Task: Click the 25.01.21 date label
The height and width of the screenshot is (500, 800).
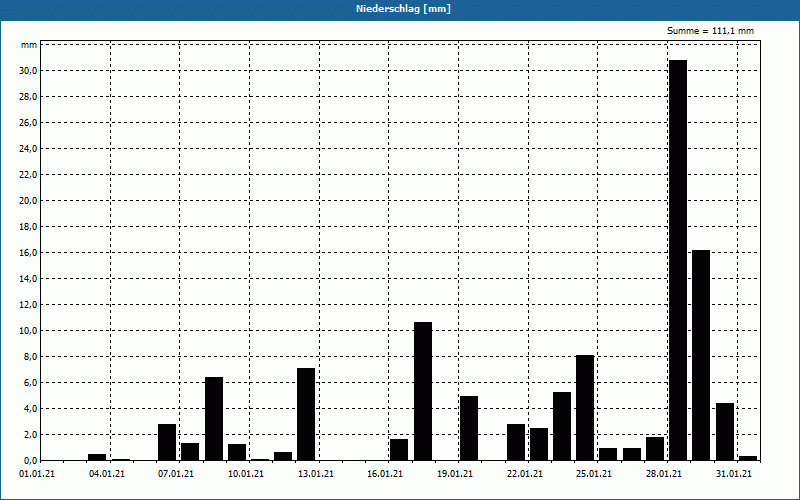Action: (x=594, y=474)
